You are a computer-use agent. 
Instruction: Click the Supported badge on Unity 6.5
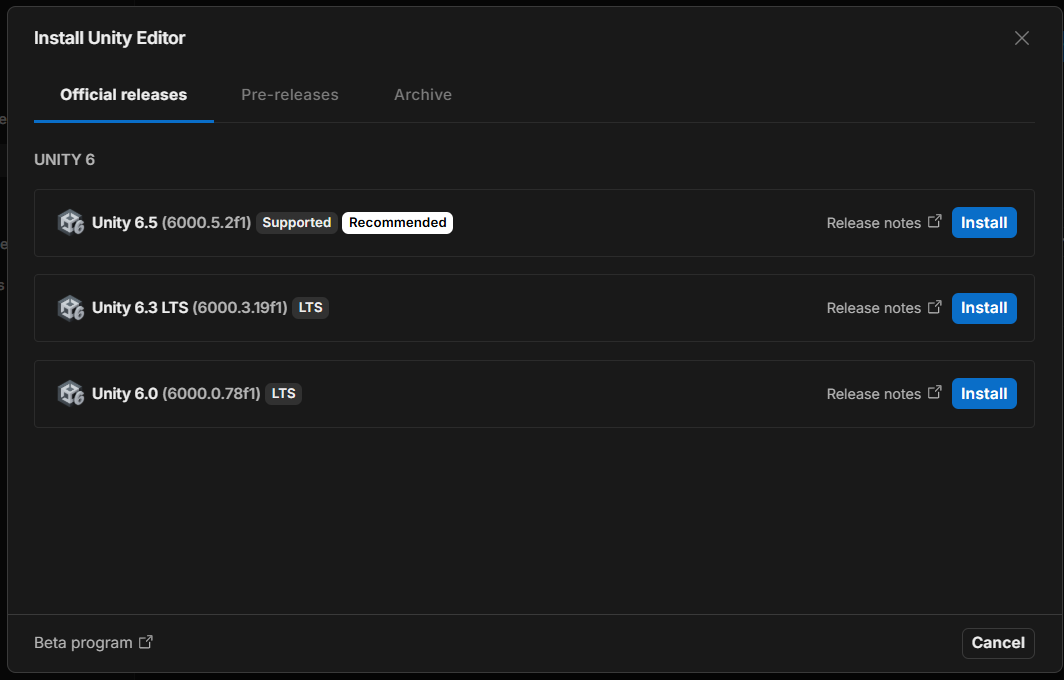(297, 223)
